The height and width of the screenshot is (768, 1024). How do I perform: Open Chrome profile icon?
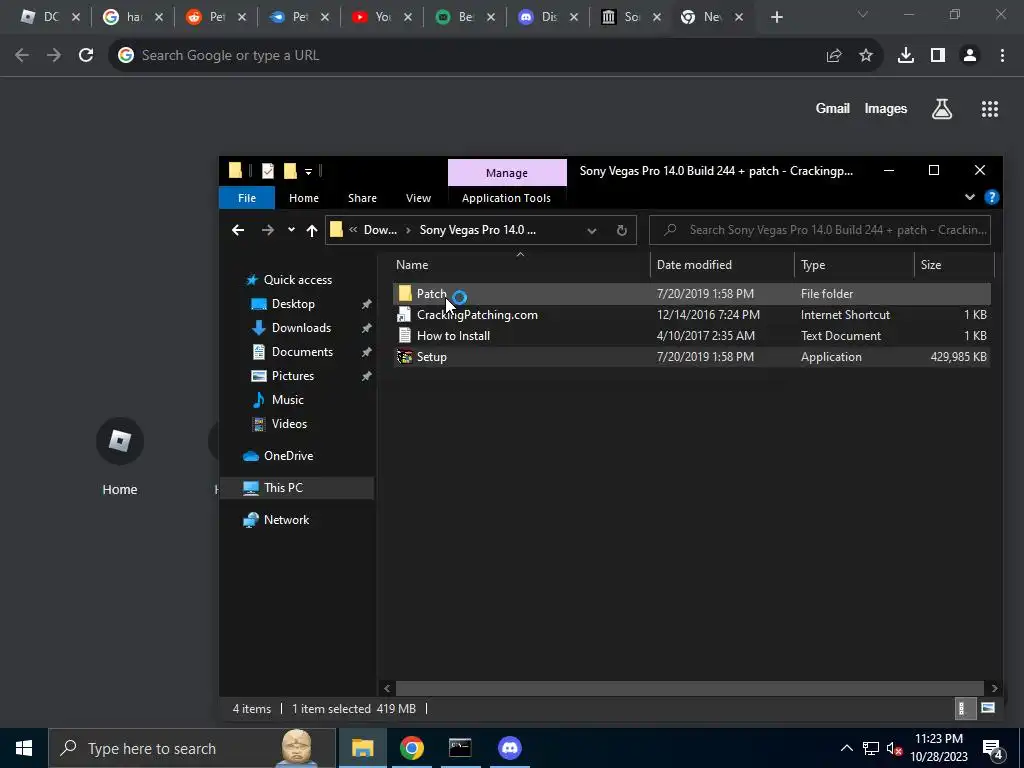tap(970, 56)
